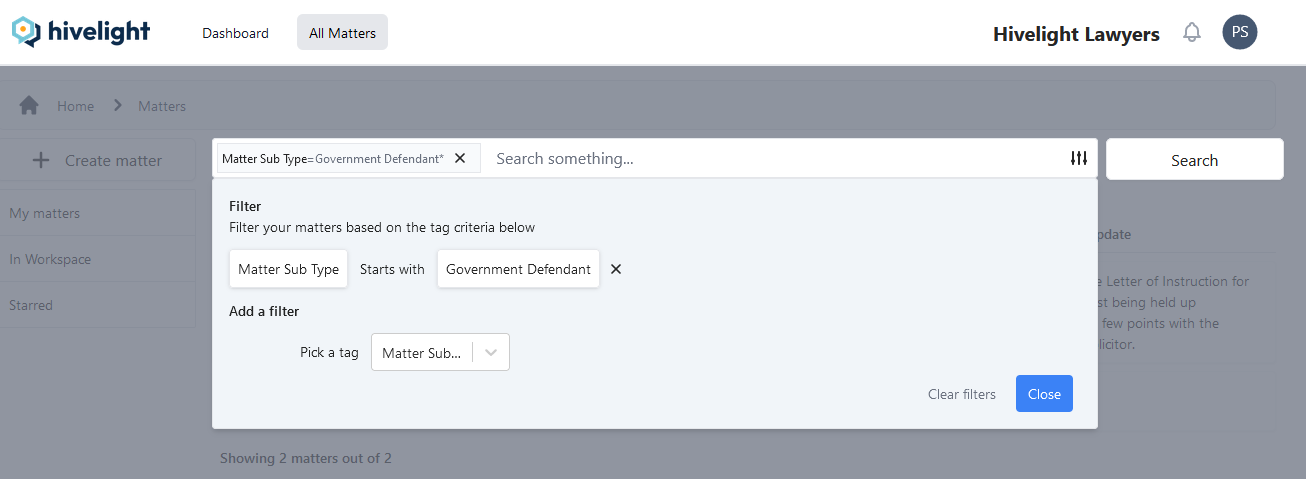Select the All Matters tab

pyautogui.click(x=342, y=33)
